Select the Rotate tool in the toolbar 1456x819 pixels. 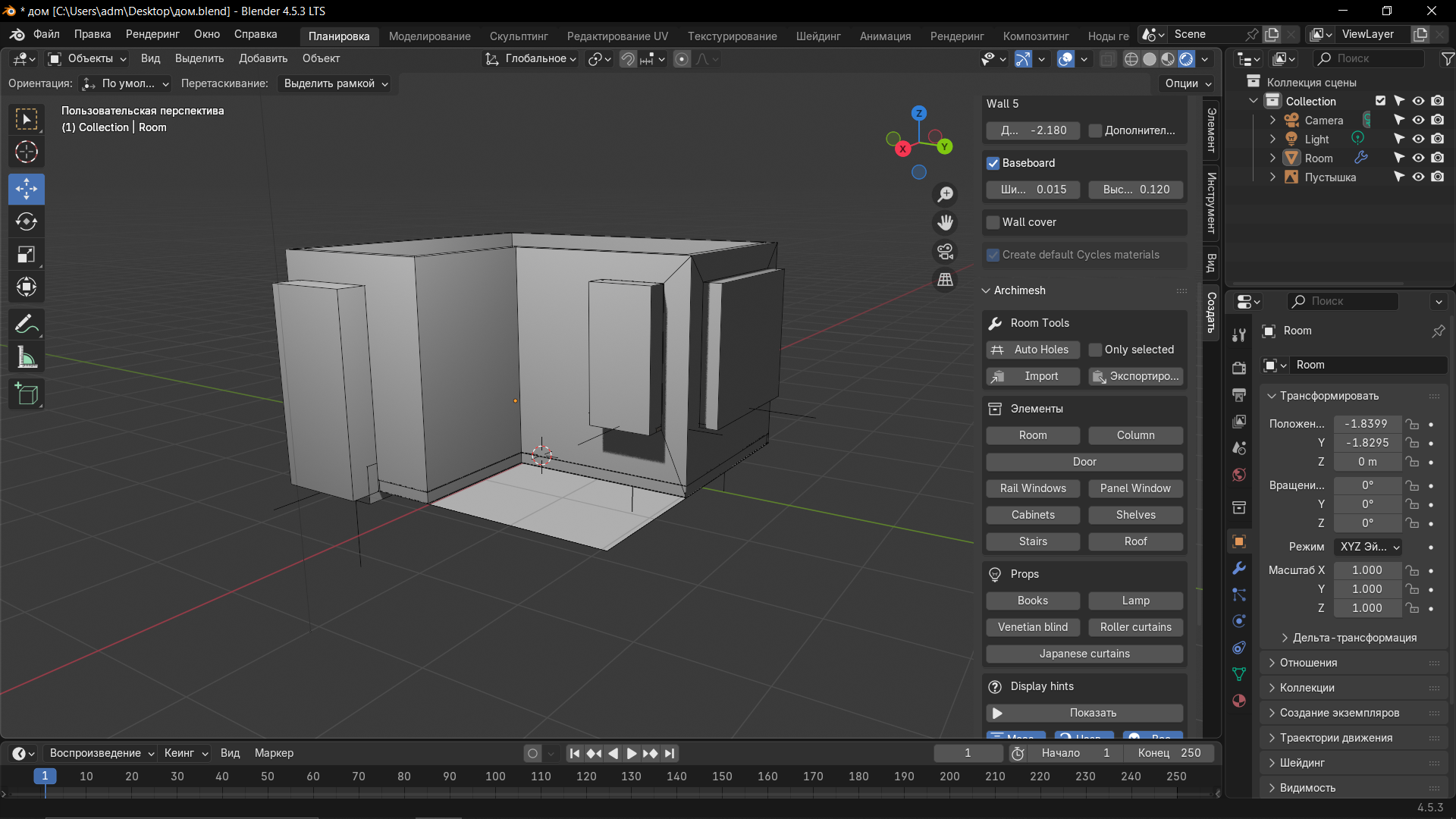pos(27,221)
